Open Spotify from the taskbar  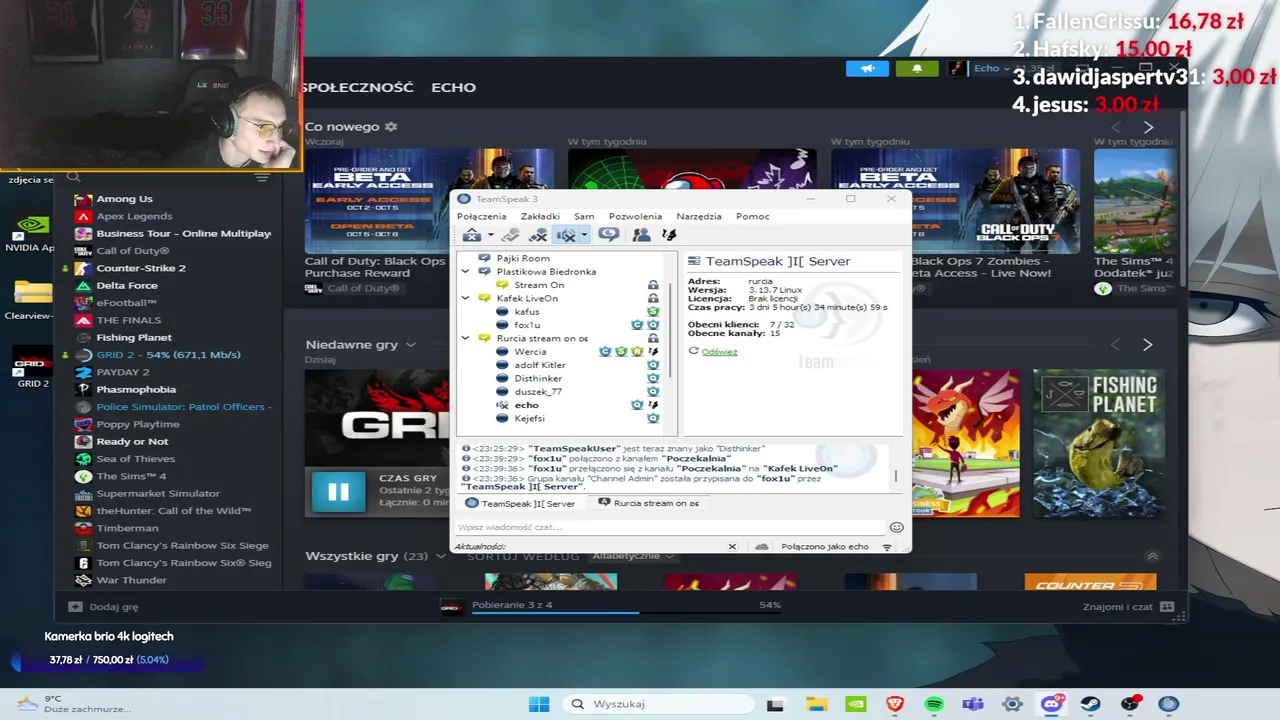pyautogui.click(x=934, y=704)
